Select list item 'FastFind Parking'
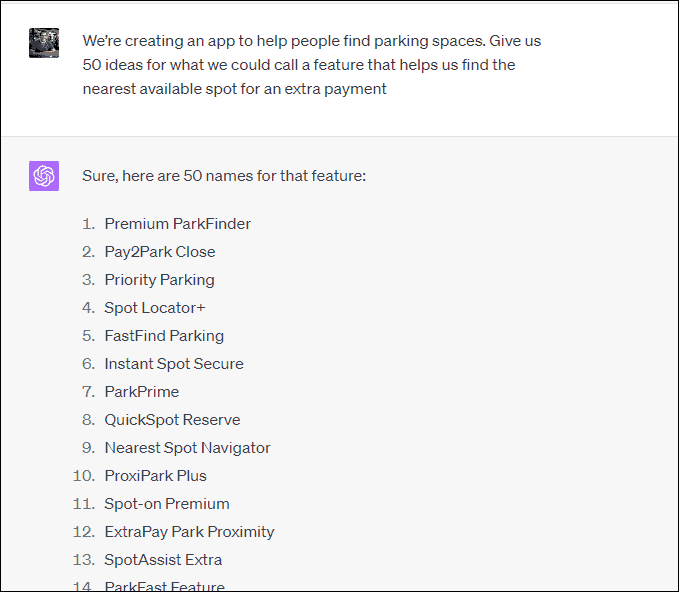Viewport: 679px width, 592px height. [x=164, y=336]
